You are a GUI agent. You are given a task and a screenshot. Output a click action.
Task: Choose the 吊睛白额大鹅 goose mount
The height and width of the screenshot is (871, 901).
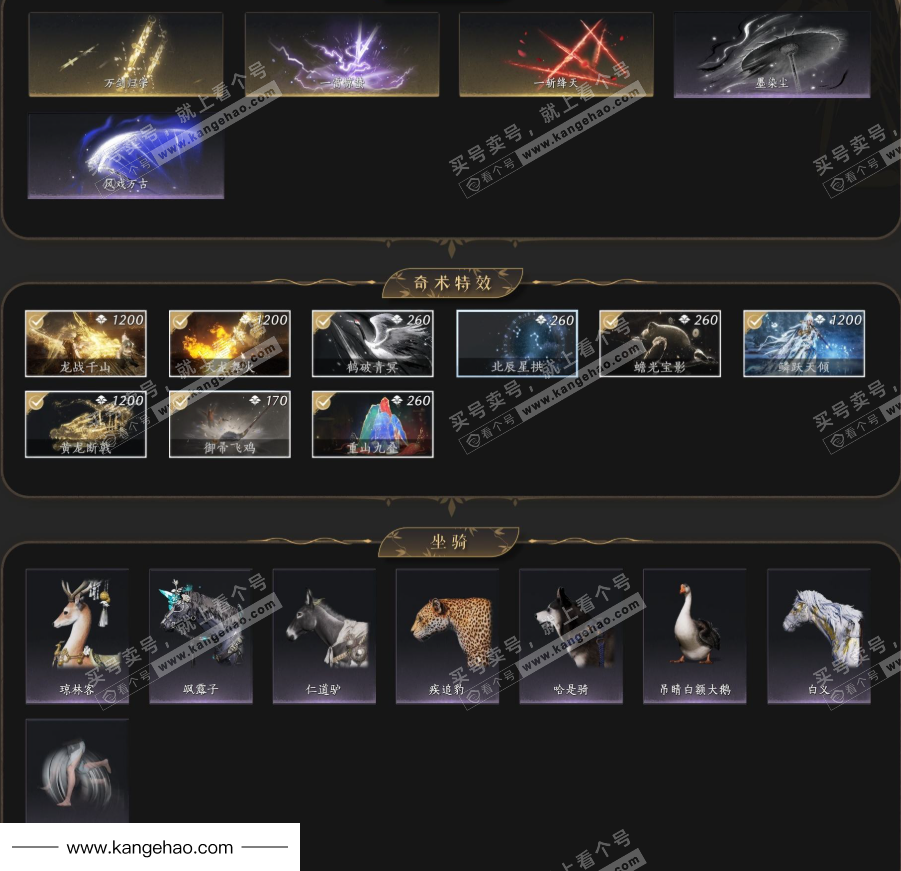pos(694,636)
